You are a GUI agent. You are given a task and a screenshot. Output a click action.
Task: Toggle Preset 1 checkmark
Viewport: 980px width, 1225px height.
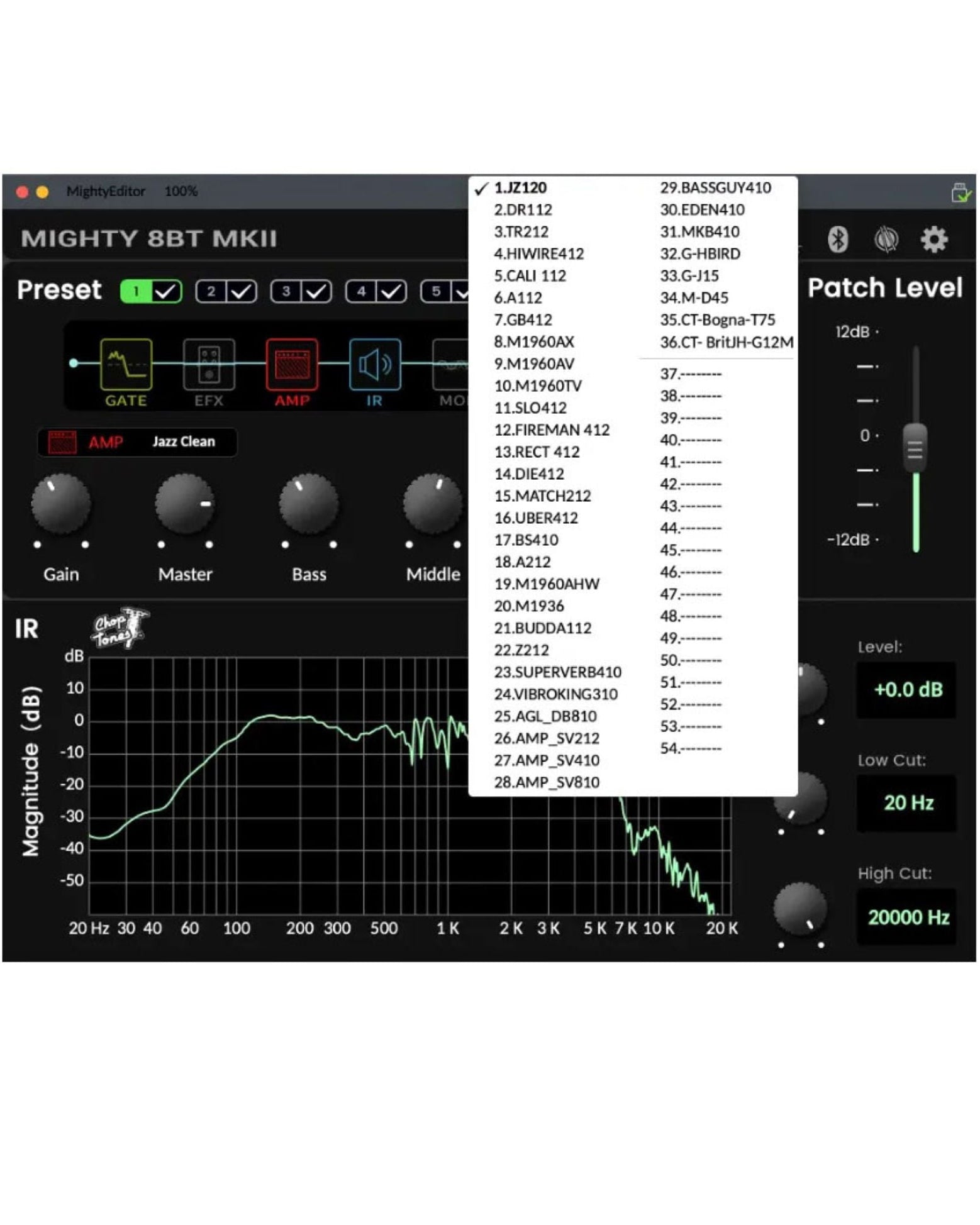point(166,292)
